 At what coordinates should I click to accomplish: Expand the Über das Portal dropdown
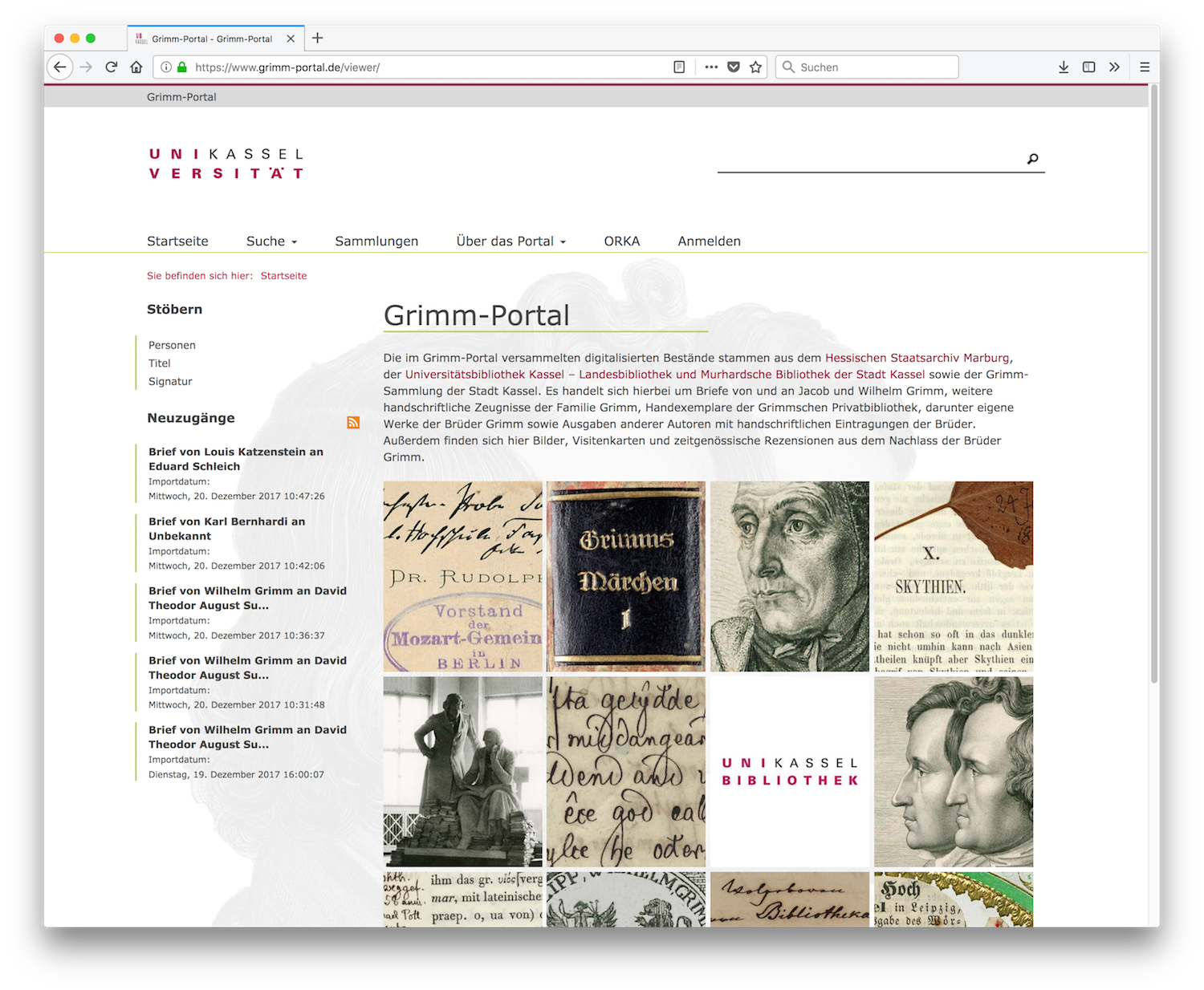pos(511,241)
